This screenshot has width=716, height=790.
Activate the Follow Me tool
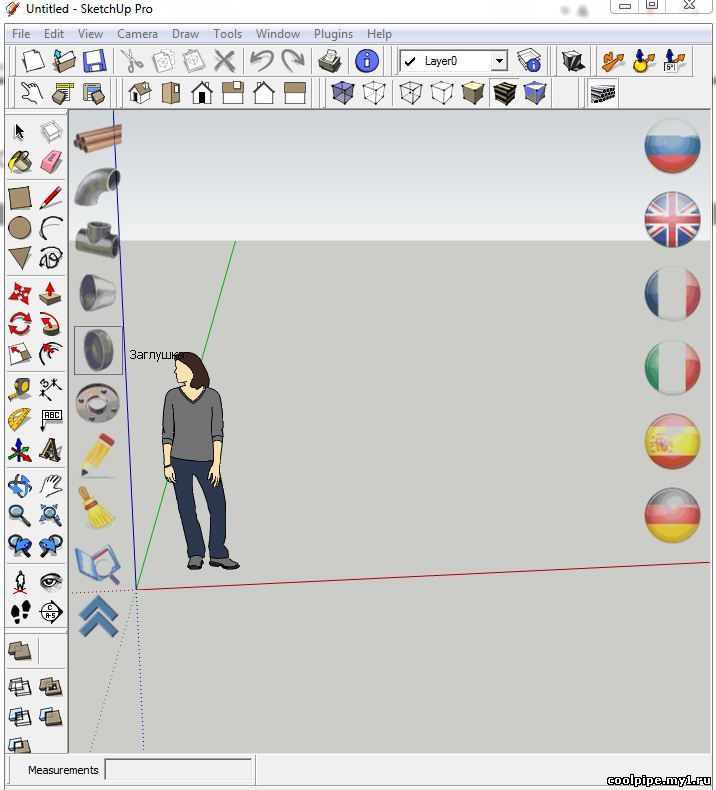[x=51, y=323]
